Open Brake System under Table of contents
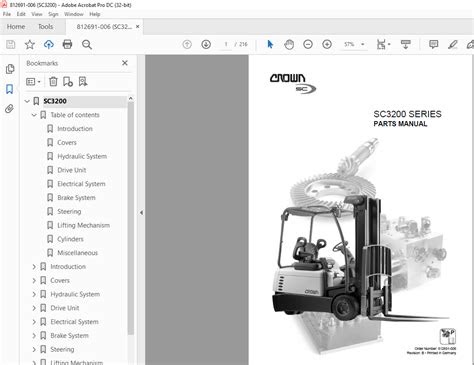Viewport: 474px width, 365px height. (76, 198)
